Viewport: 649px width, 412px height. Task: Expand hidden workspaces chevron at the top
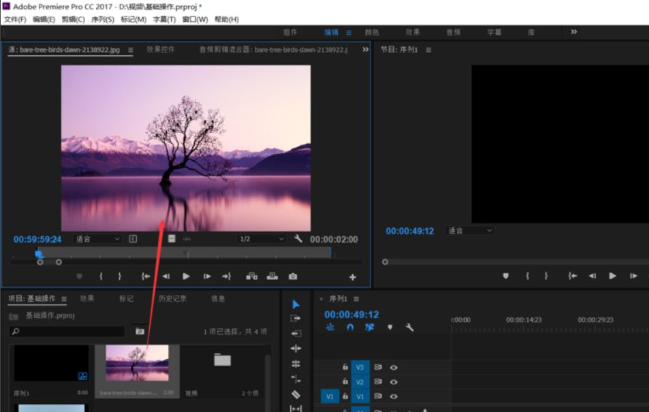[574, 32]
